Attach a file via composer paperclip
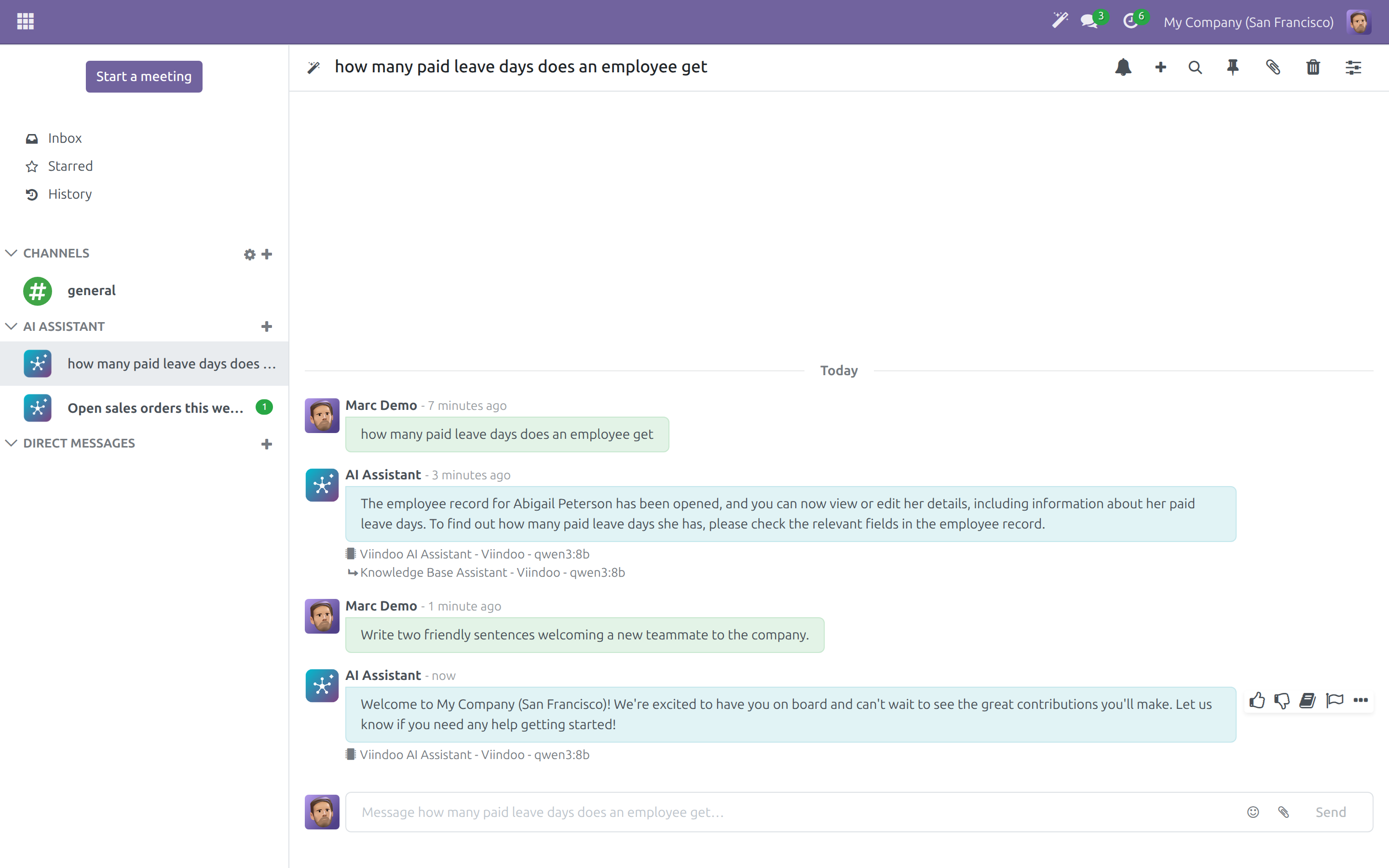Viewport: 1389px width, 868px height. click(1284, 812)
